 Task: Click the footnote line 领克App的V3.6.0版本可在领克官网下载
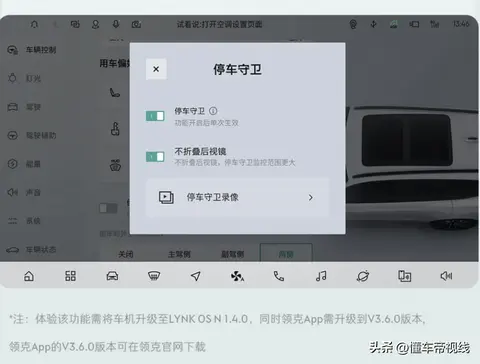pyautogui.click(x=107, y=347)
